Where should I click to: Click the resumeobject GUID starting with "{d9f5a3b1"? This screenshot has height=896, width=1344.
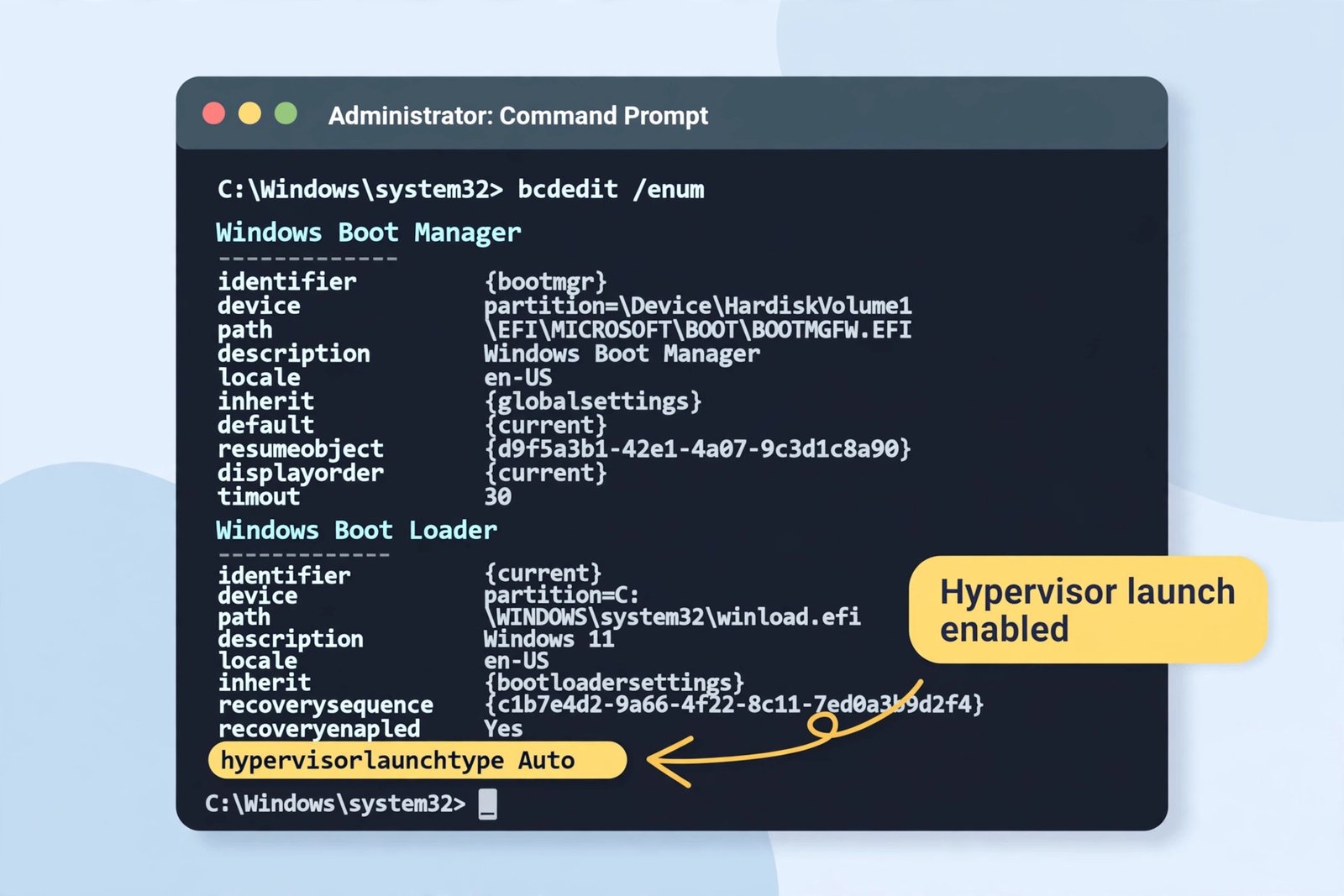(x=697, y=449)
